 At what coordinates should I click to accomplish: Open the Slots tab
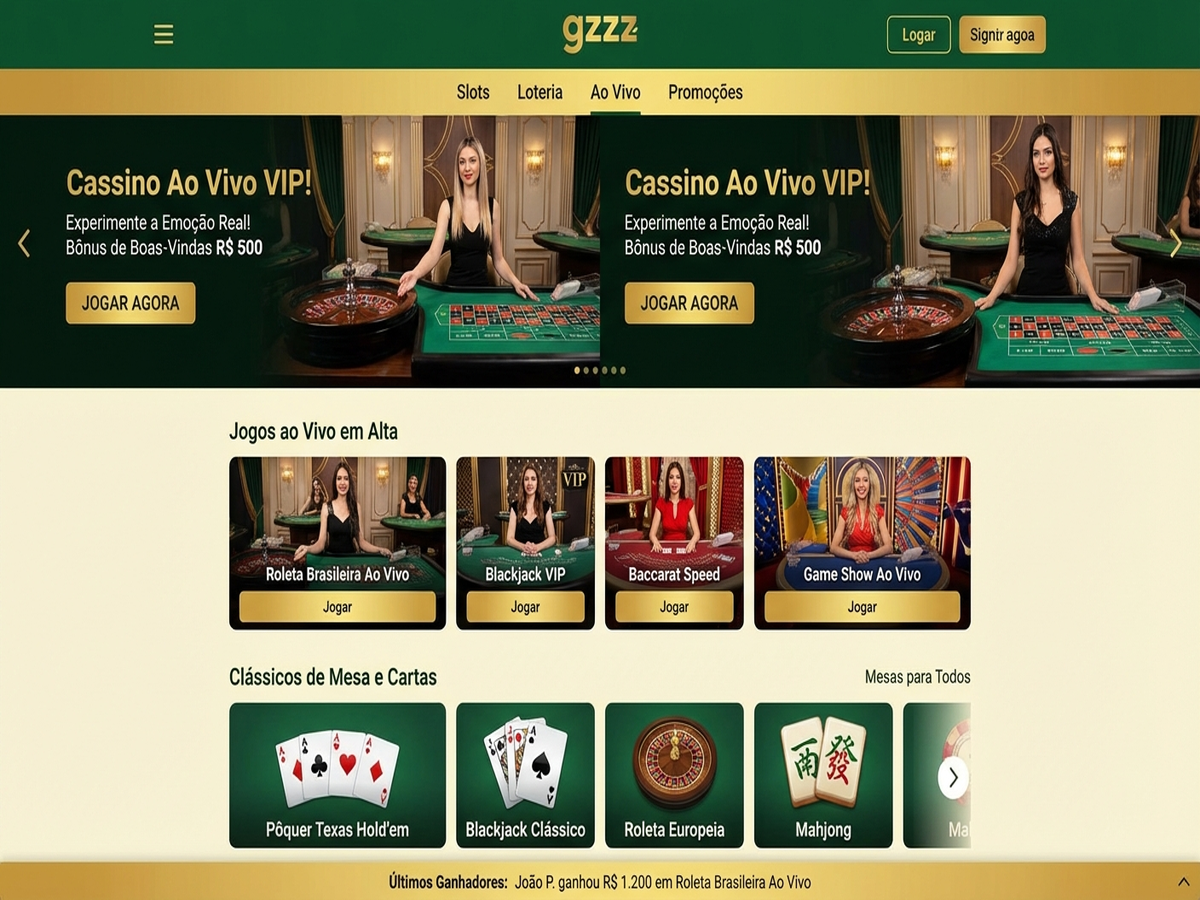click(x=473, y=92)
